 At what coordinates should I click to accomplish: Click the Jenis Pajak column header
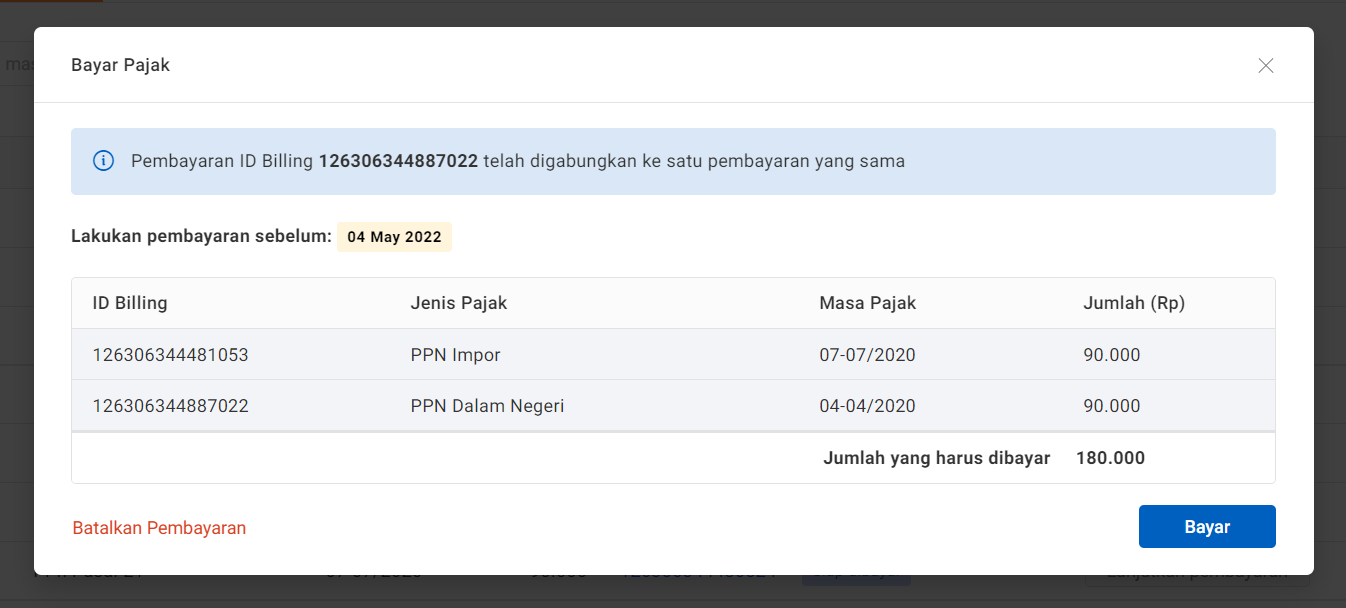458,303
